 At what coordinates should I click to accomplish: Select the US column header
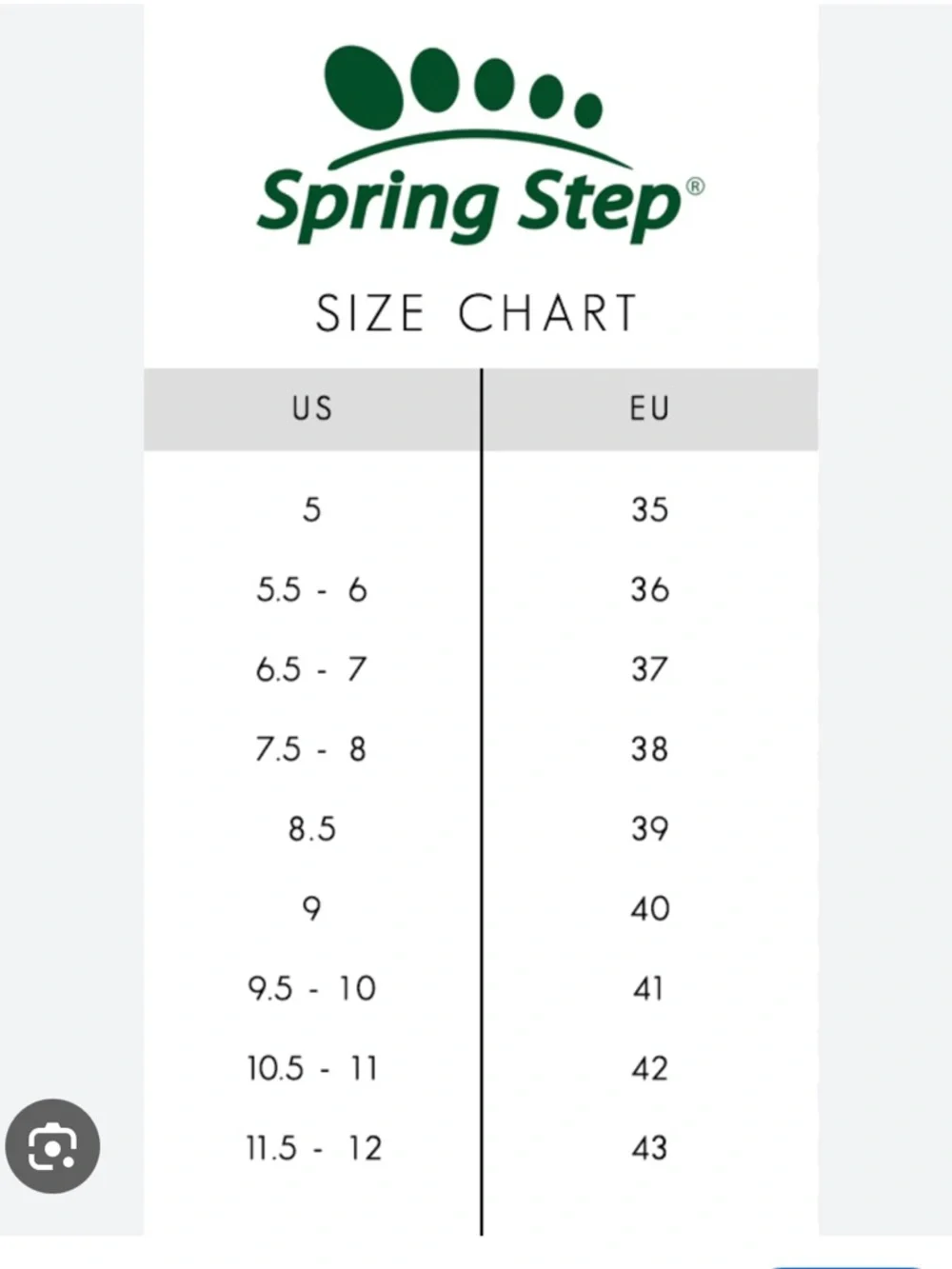click(312, 409)
